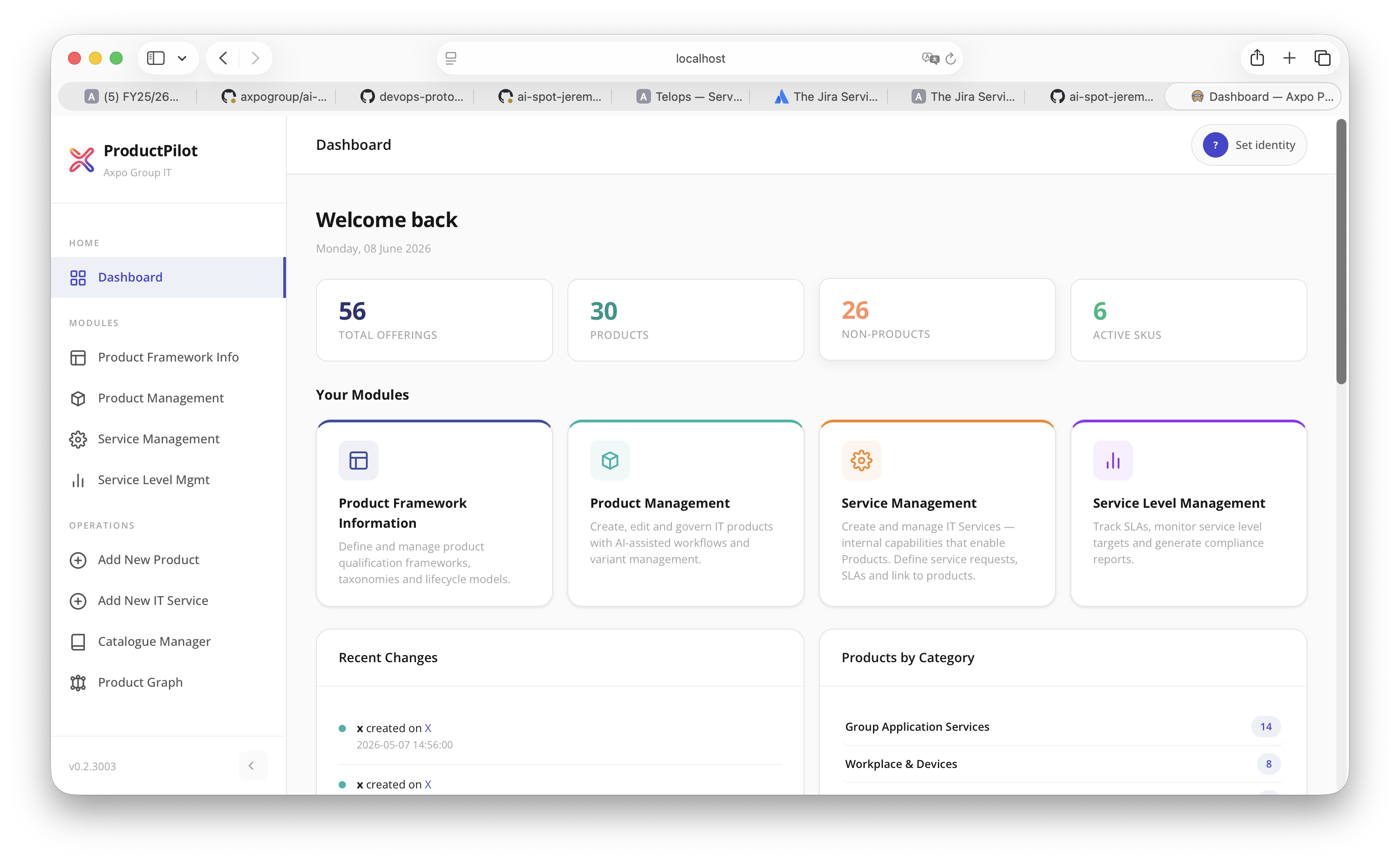Switch to the devops-proto GitHub tab
The width and height of the screenshot is (1400, 862).
click(x=412, y=96)
